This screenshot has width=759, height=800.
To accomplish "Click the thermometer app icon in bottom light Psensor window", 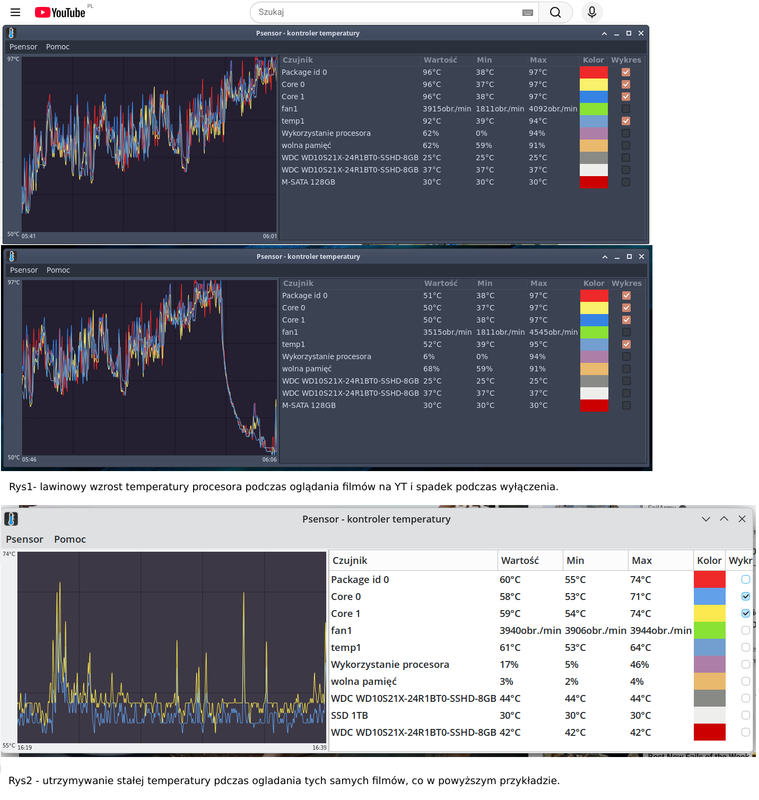I will 11,519.
